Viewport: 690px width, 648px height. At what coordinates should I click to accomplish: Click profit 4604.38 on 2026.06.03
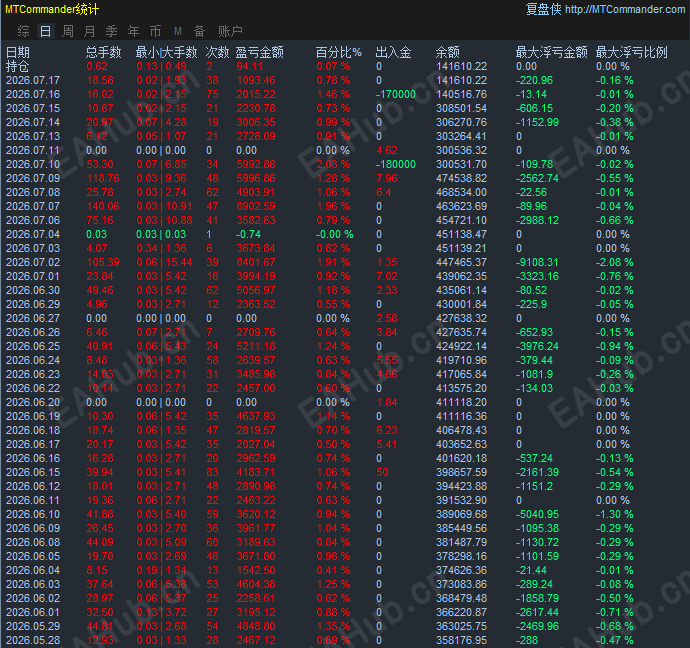(x=256, y=585)
